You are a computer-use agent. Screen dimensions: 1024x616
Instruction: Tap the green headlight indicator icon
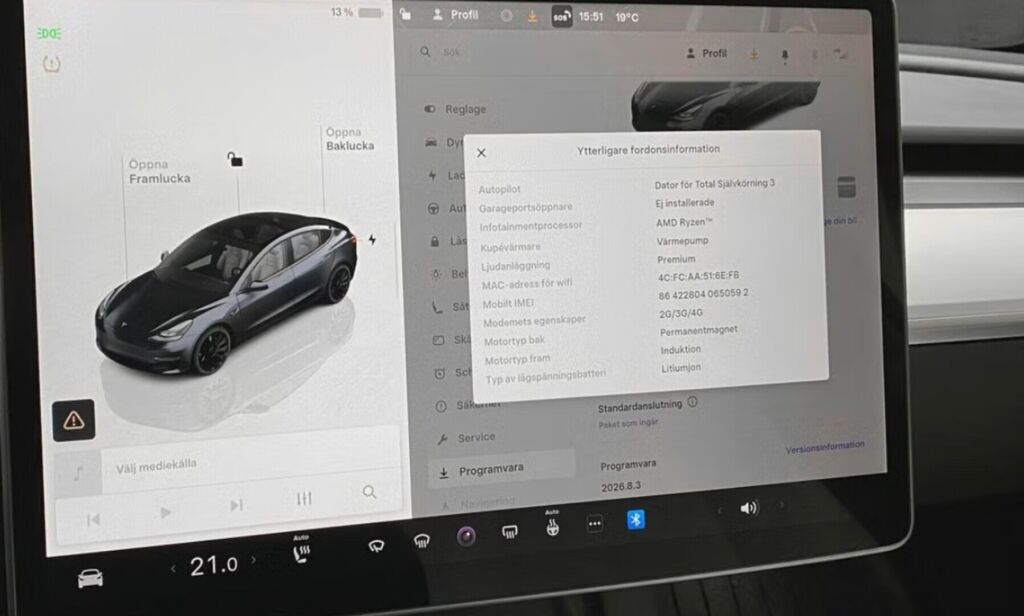coord(49,33)
